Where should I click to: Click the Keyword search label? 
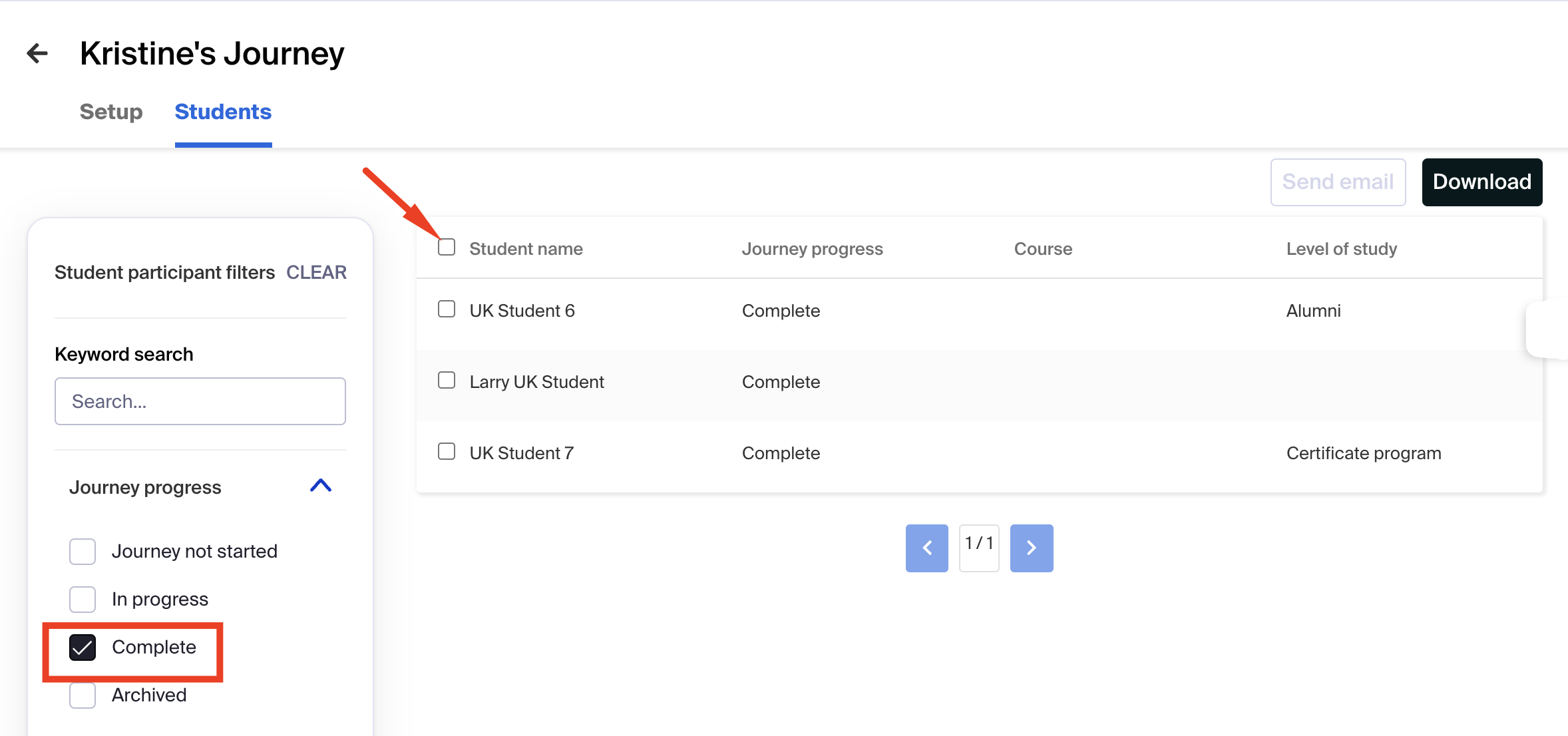pos(124,354)
